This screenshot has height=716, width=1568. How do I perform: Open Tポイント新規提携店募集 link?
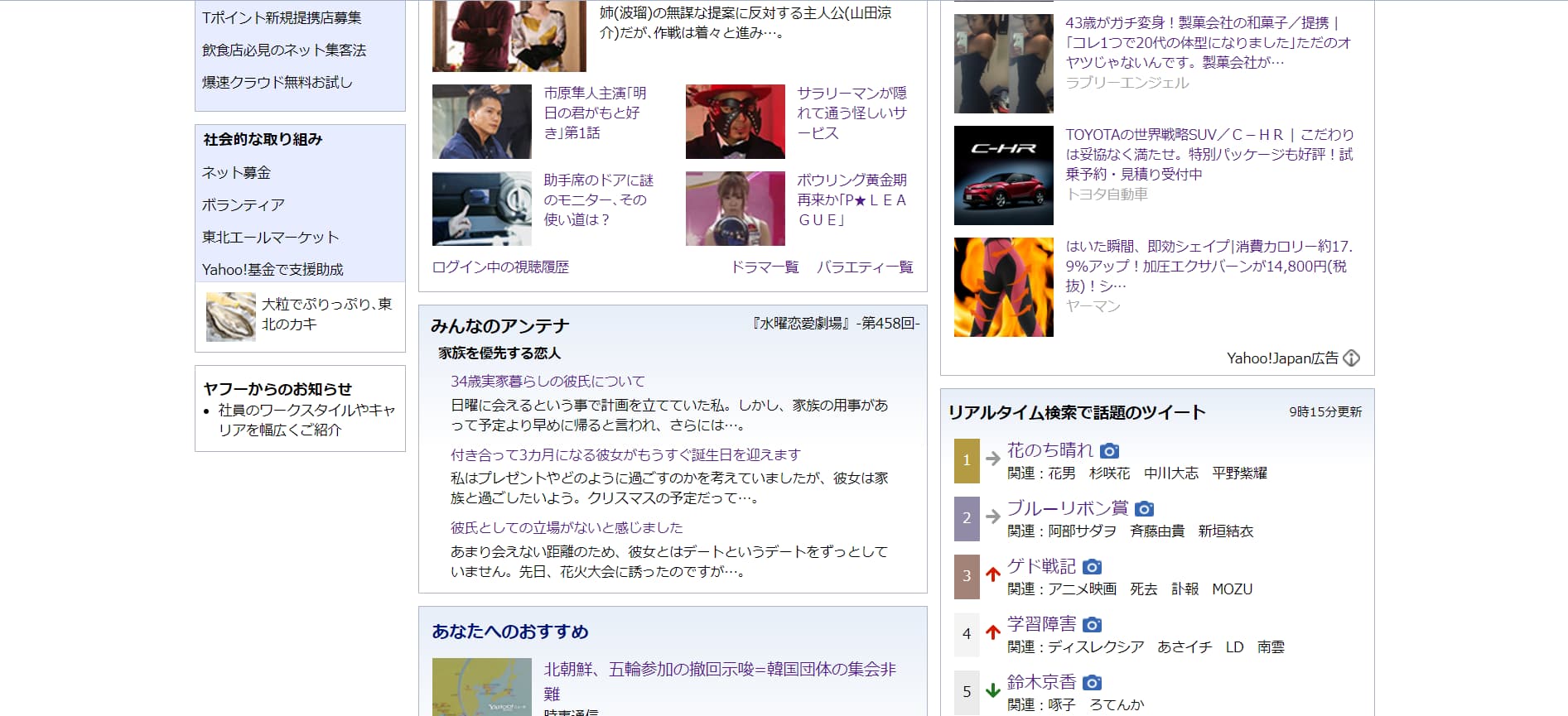(x=282, y=17)
